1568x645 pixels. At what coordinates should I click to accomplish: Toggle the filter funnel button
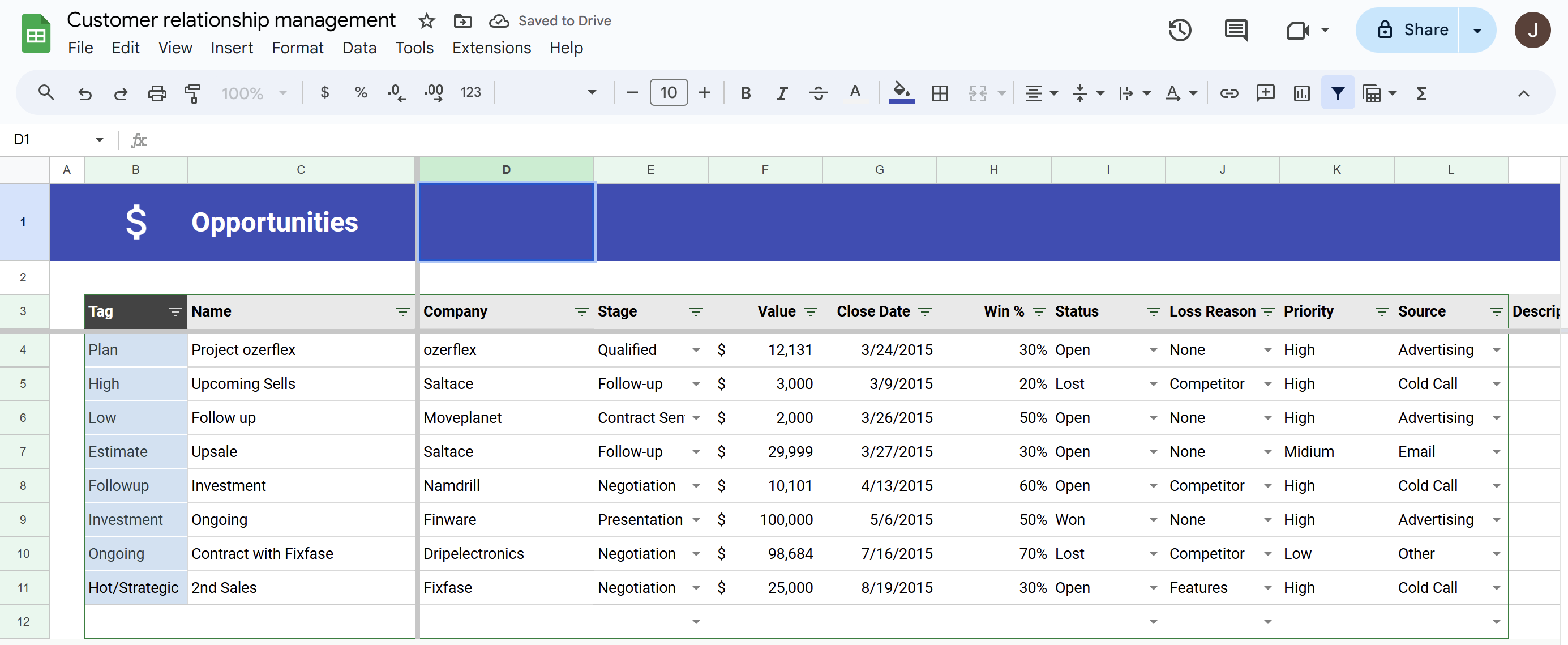1337,93
